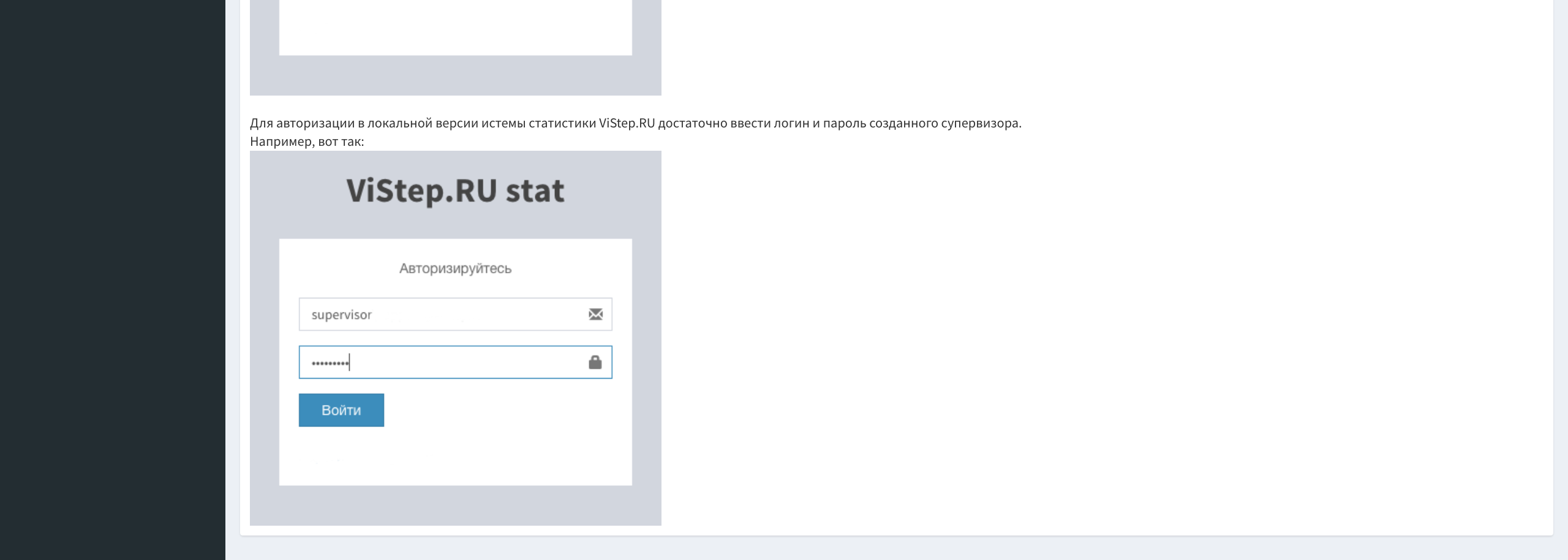1568x560 pixels.
Task: Click the blue Войти button
Action: tap(341, 410)
